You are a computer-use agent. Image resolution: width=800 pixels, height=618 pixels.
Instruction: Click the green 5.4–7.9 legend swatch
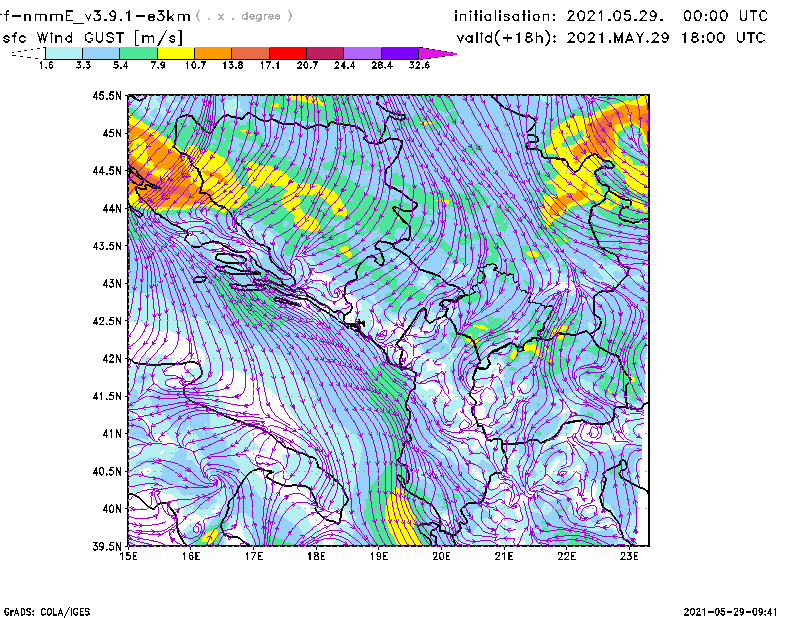(x=138, y=53)
